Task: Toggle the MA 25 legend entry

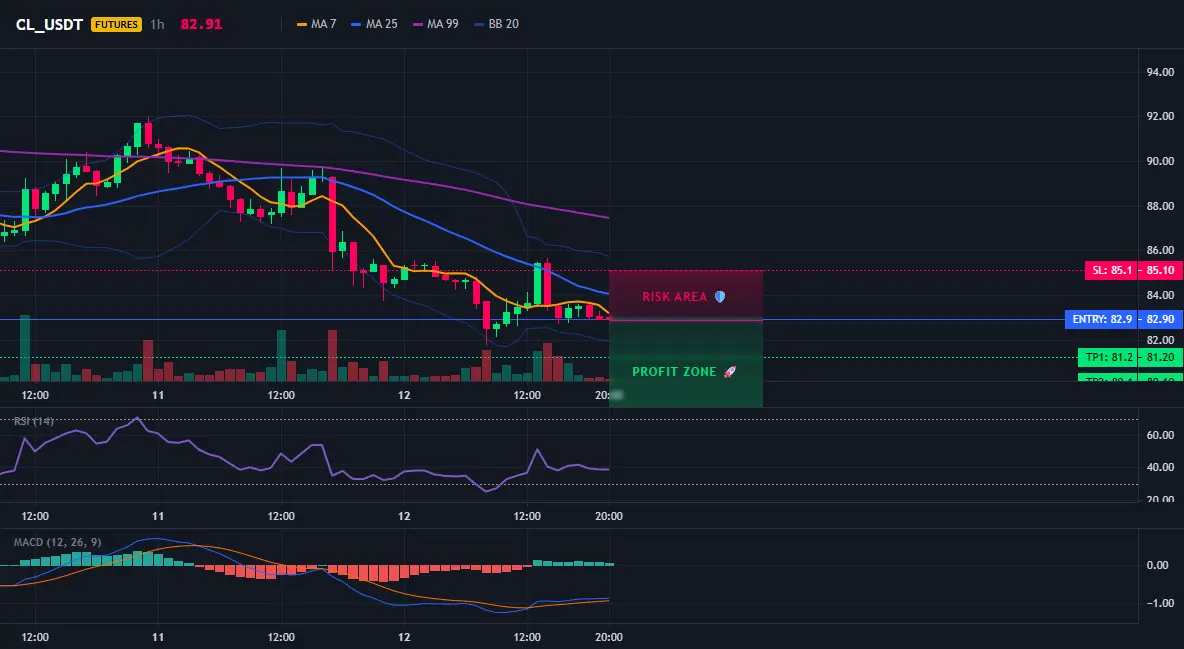Action: click(x=375, y=24)
